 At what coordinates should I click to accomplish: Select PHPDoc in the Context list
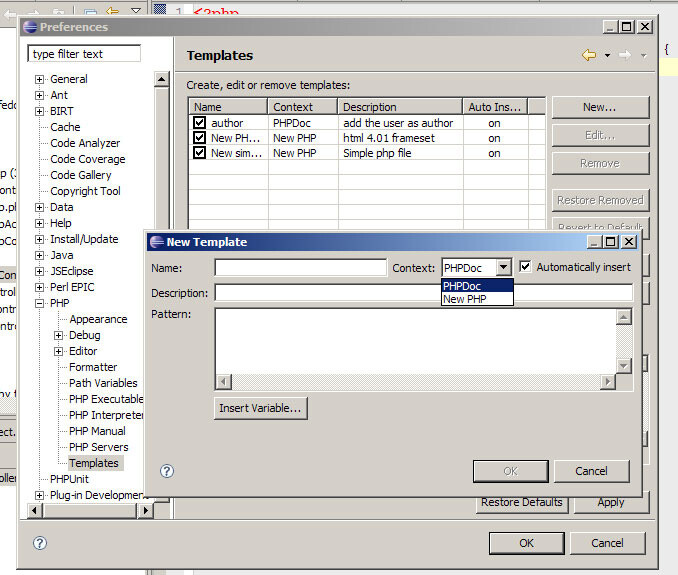coord(477,286)
